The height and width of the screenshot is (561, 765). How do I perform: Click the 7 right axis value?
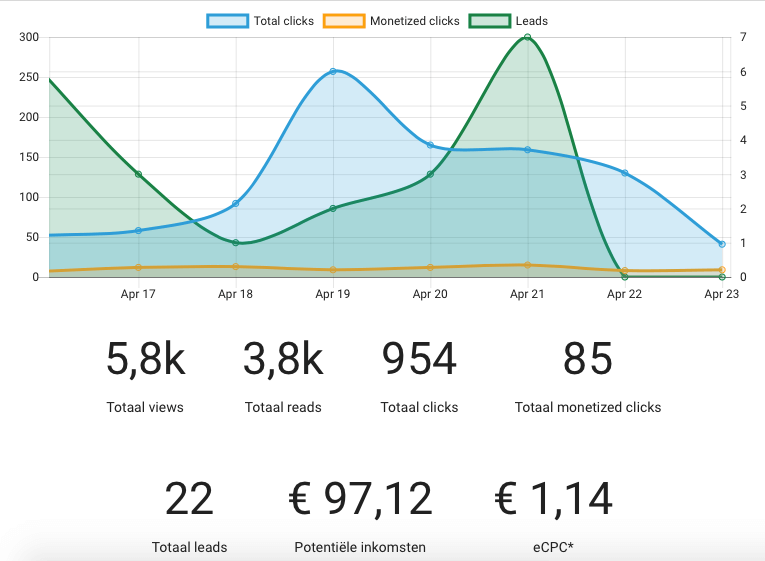tap(743, 37)
